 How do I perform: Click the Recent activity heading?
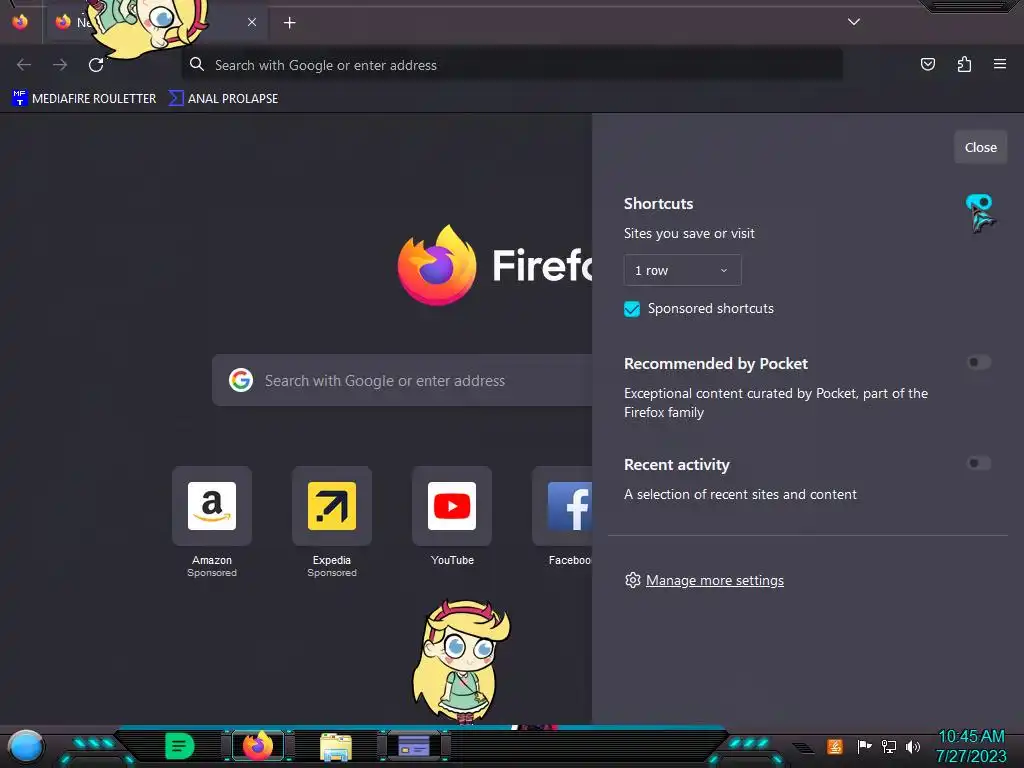click(677, 465)
